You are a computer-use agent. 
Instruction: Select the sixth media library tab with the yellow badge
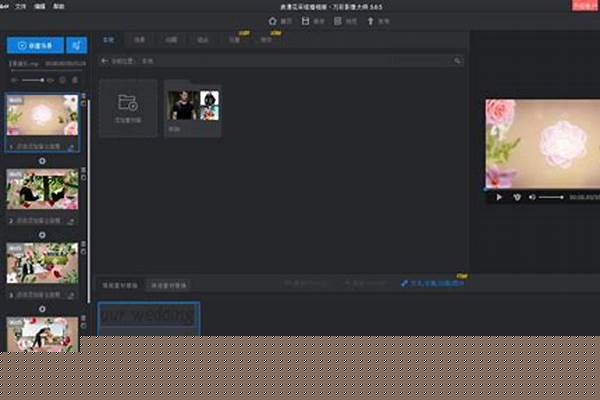(266, 40)
